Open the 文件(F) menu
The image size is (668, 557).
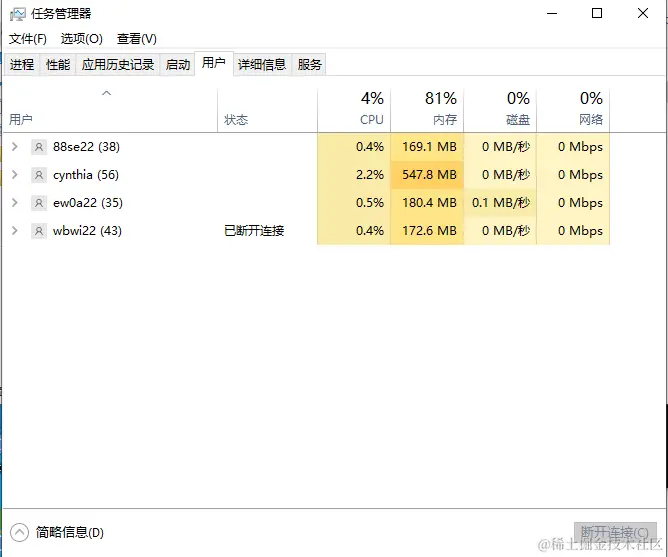[x=28, y=39]
